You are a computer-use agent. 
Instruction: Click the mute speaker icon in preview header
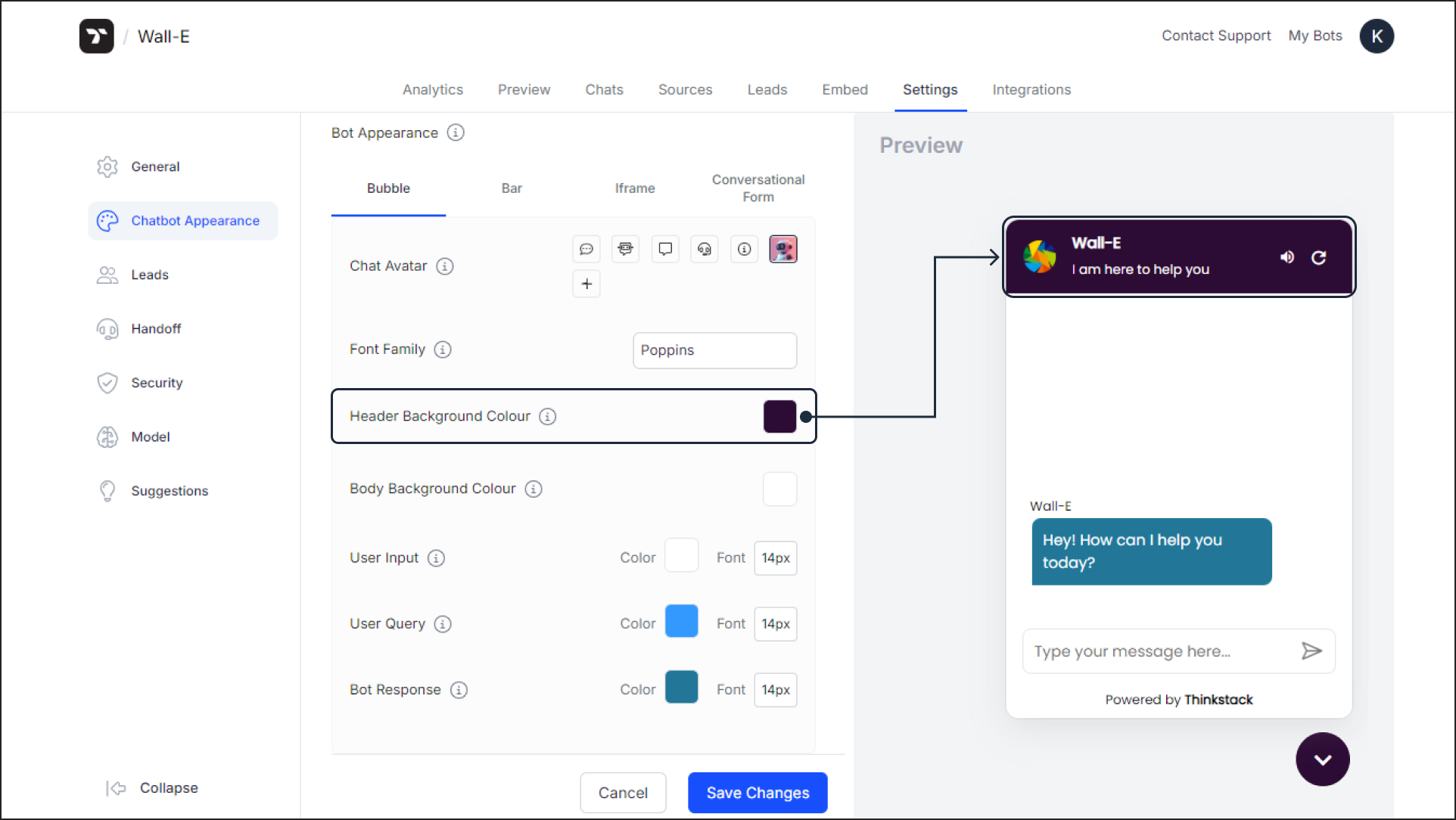pos(1287,257)
